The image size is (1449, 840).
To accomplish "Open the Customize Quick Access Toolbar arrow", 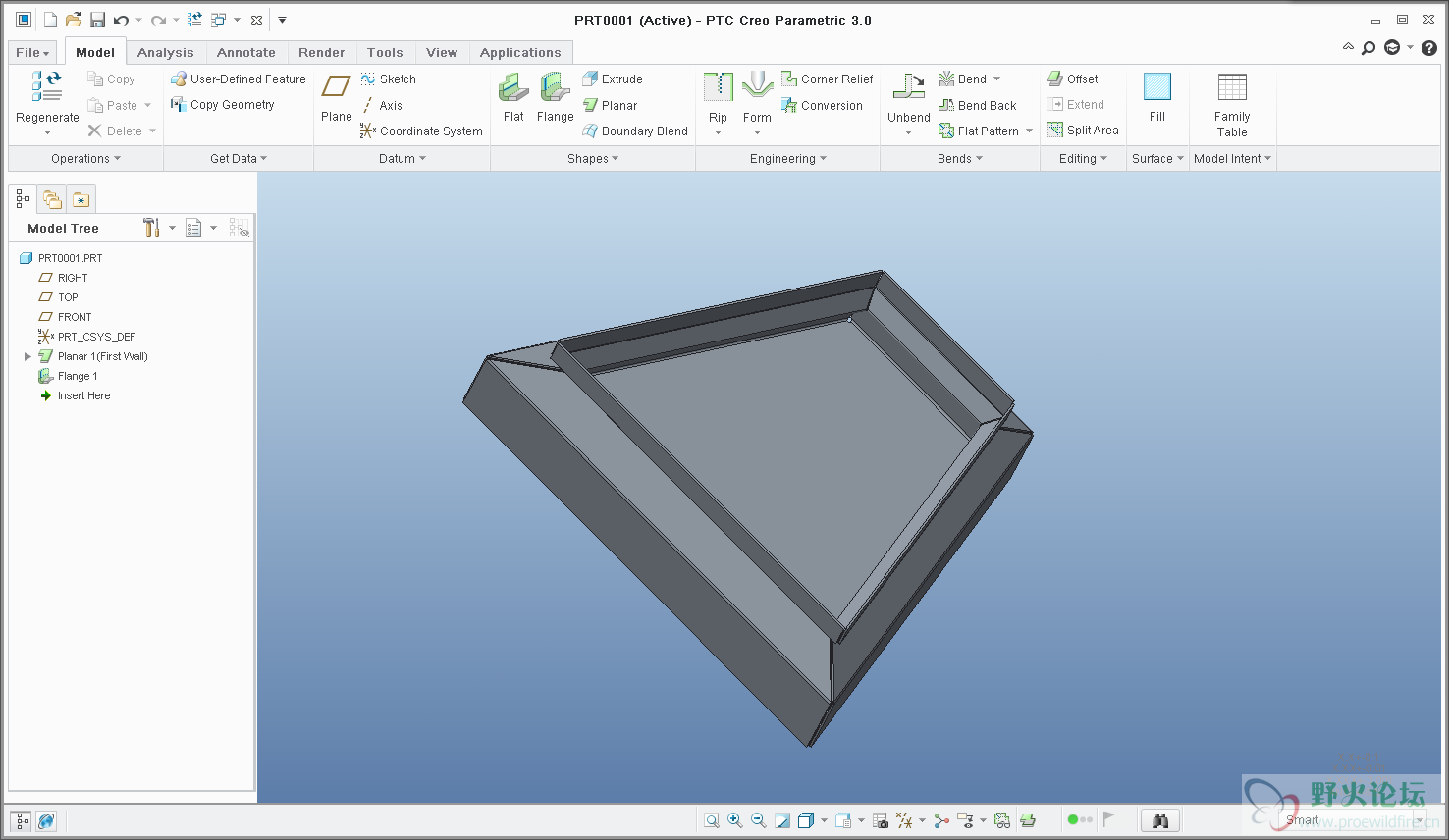I will [282, 20].
